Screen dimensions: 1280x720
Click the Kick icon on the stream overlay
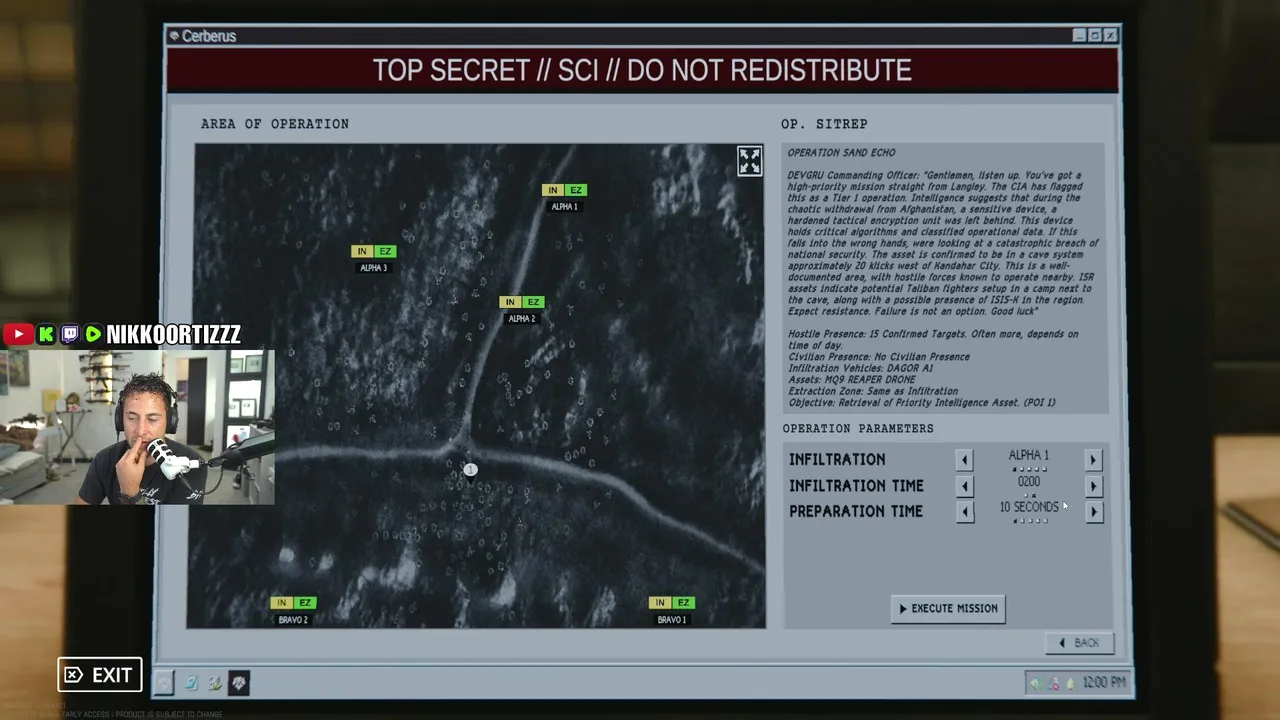point(45,334)
